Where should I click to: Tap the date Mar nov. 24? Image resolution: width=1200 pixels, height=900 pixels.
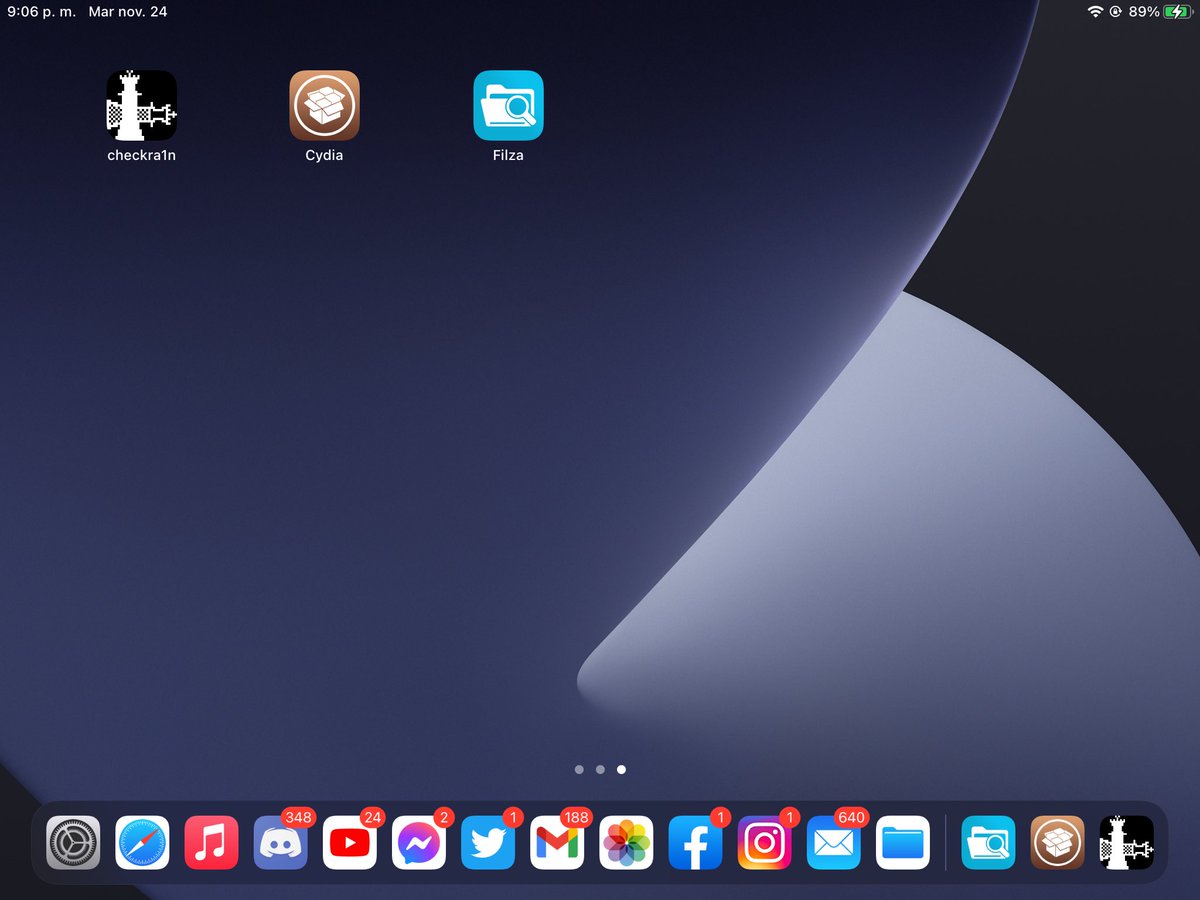(x=127, y=12)
